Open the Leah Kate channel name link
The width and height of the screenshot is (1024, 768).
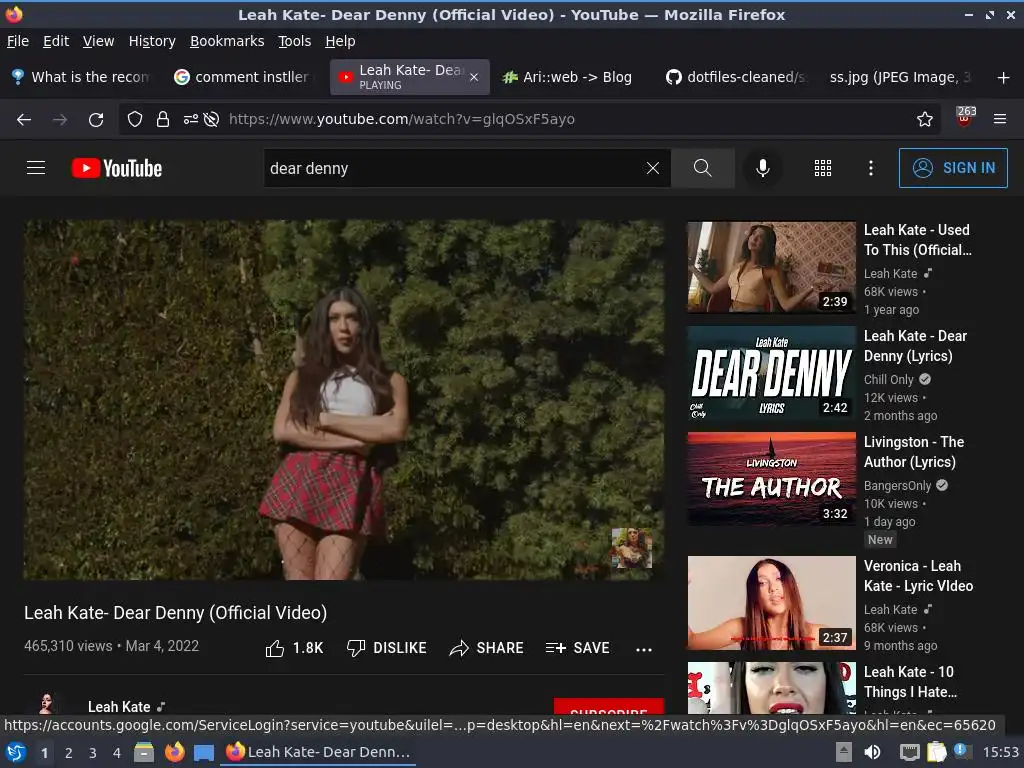coord(119,707)
